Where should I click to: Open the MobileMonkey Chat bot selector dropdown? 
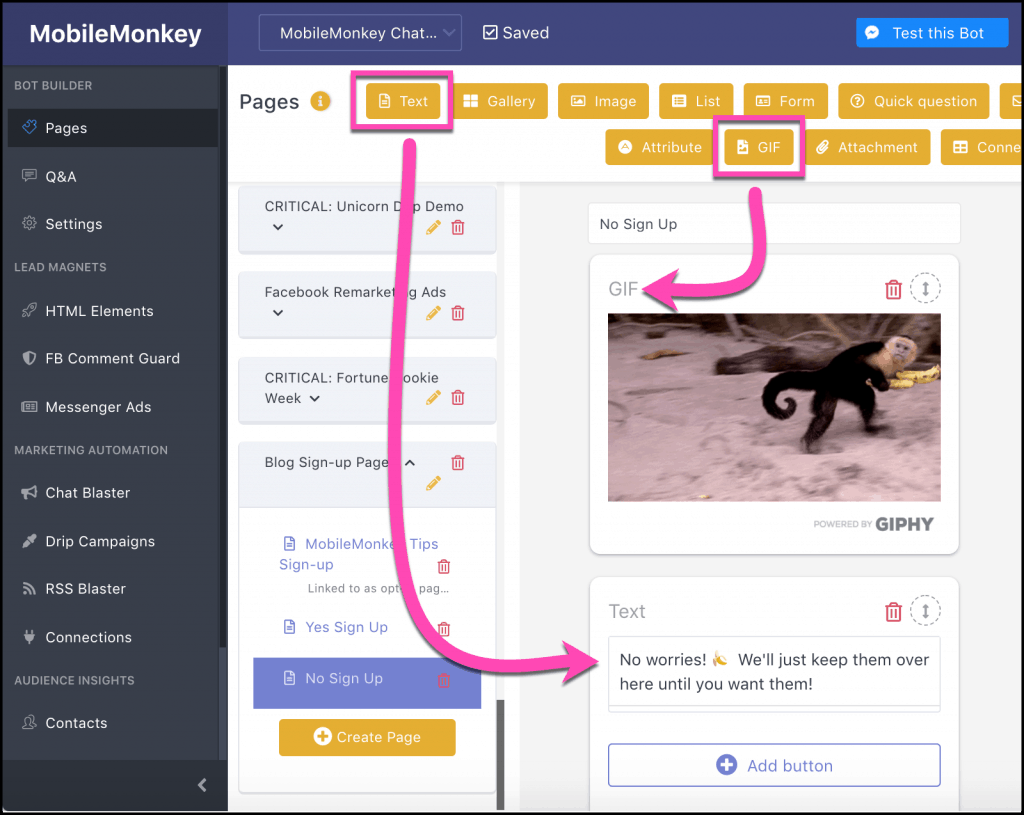point(359,32)
